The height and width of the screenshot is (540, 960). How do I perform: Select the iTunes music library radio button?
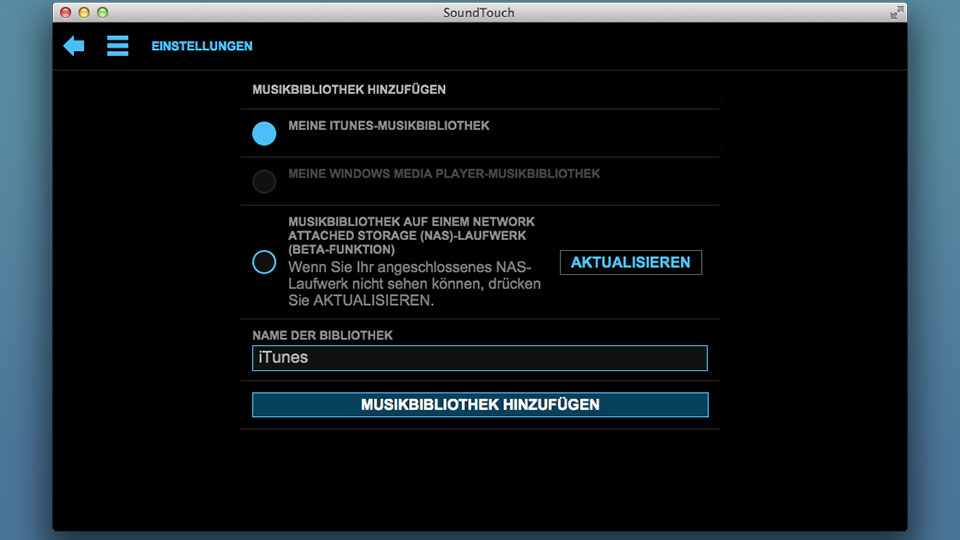click(264, 133)
